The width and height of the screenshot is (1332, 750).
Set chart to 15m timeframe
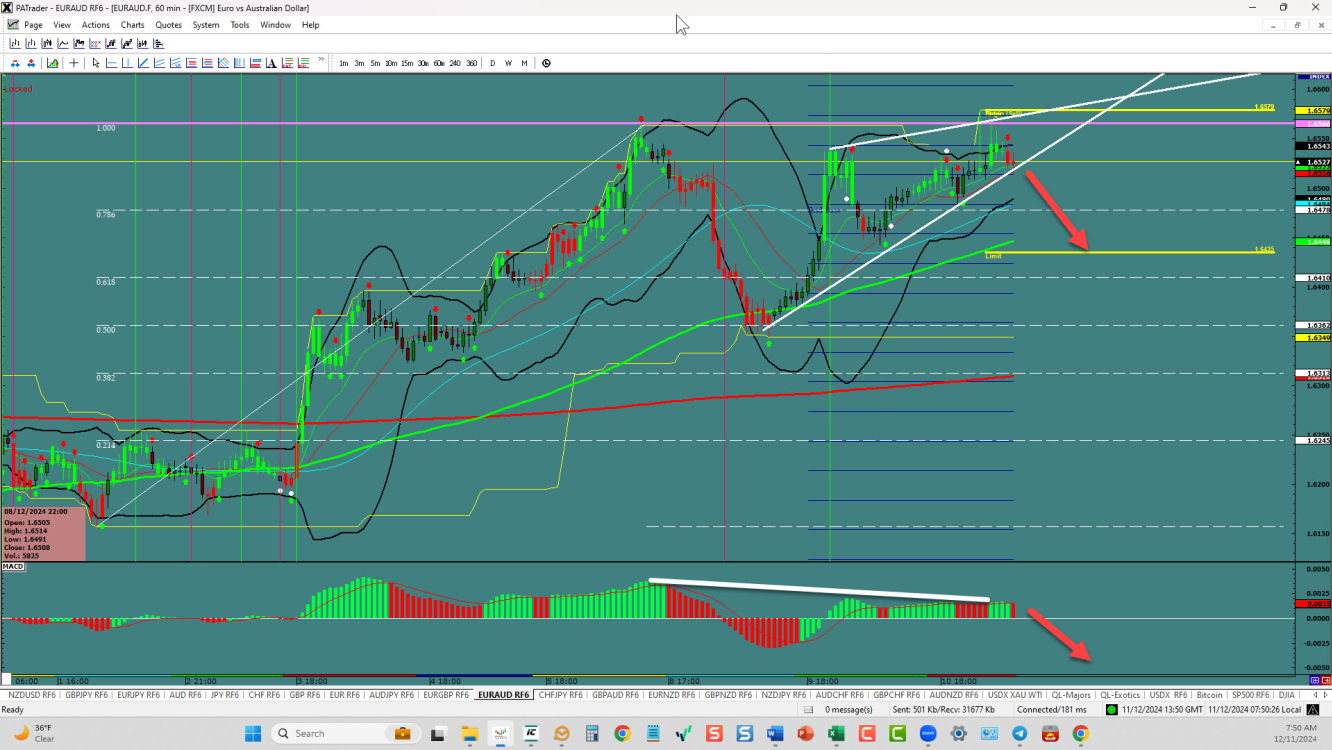click(407, 63)
